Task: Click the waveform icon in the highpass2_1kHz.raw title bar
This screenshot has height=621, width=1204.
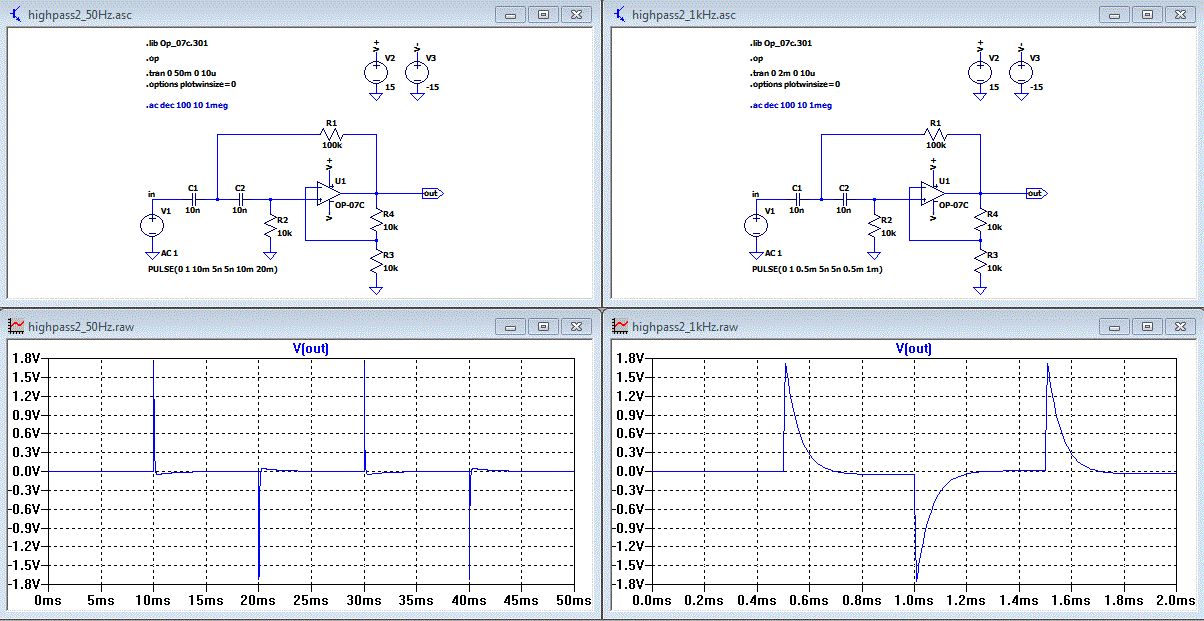Action: coord(620,326)
